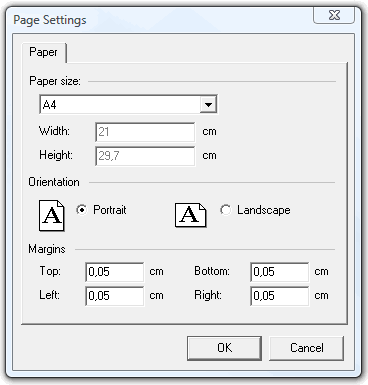Confirm settings with the OK button
368x385 pixels.
point(224,348)
